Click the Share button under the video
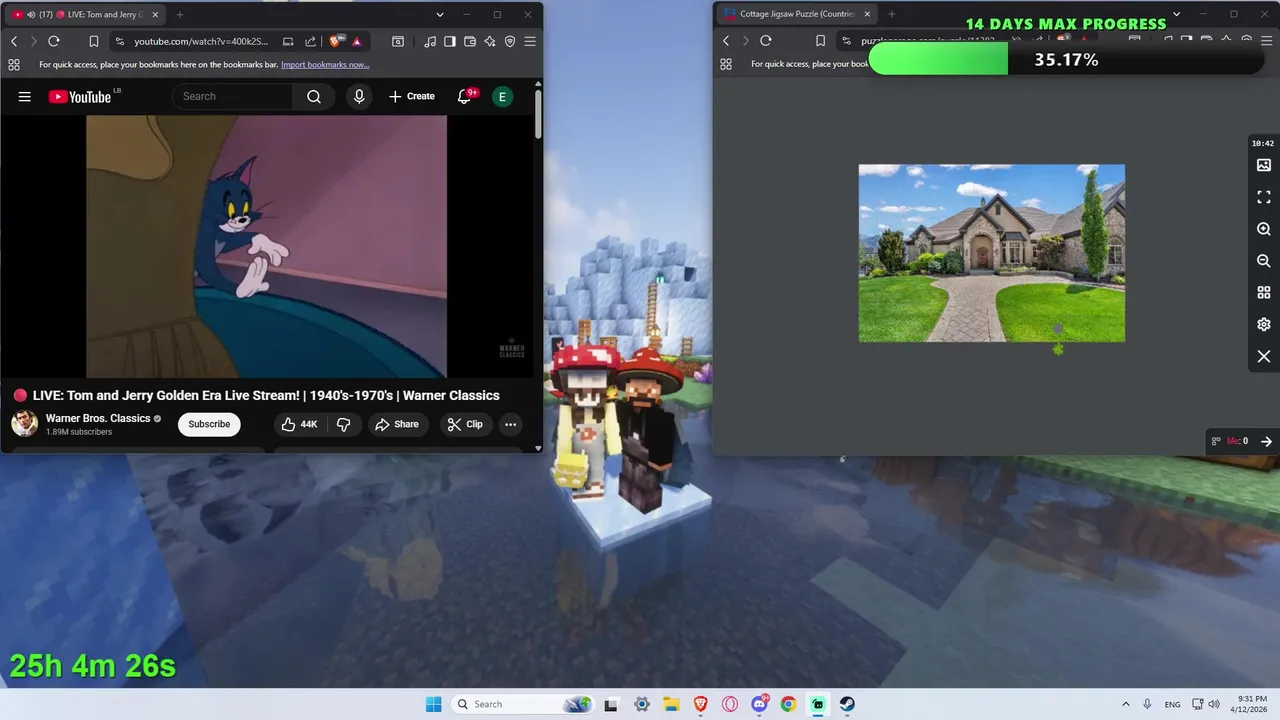The width and height of the screenshot is (1280, 720). click(x=397, y=424)
